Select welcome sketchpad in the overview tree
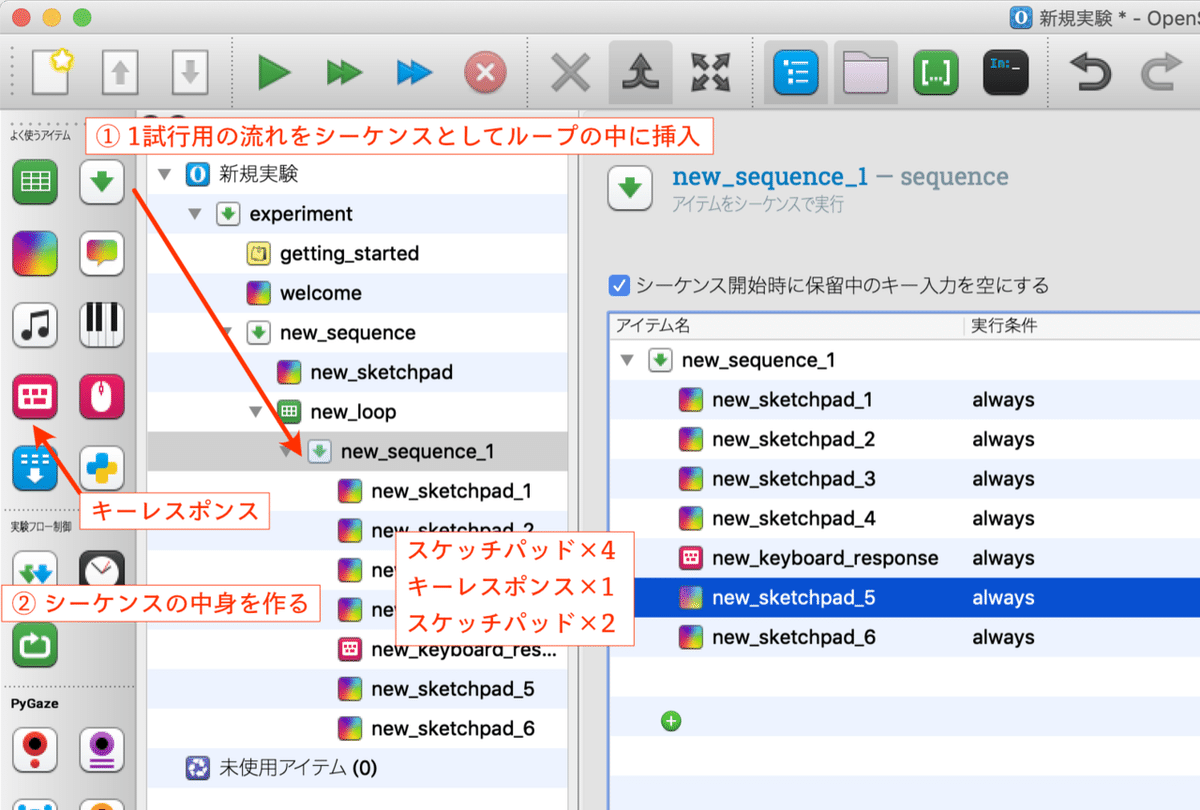The height and width of the screenshot is (810, 1200). tap(321, 293)
